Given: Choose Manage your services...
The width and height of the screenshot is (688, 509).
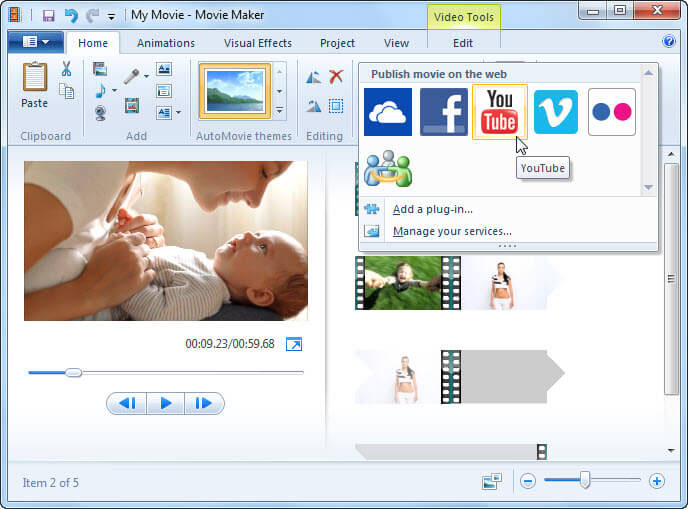Looking at the screenshot, I should click(452, 231).
